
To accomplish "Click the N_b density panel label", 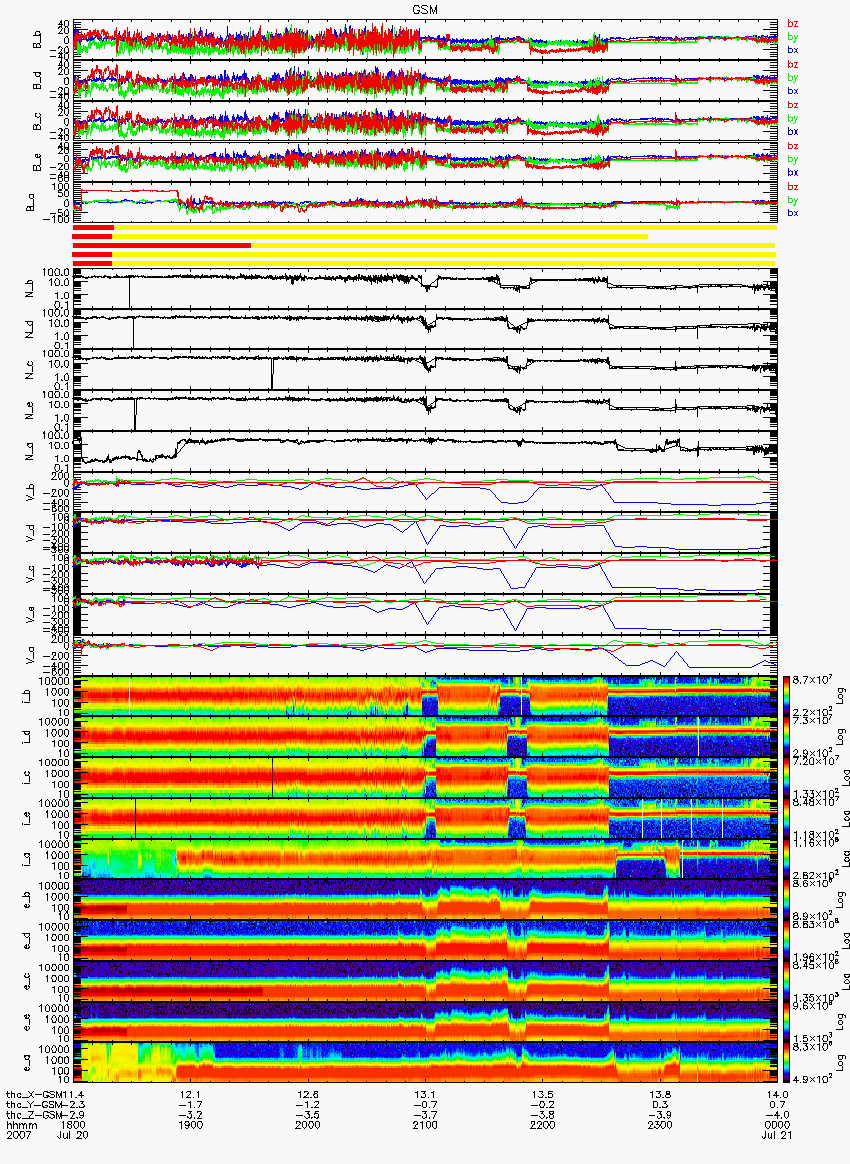I will pyautogui.click(x=31, y=290).
